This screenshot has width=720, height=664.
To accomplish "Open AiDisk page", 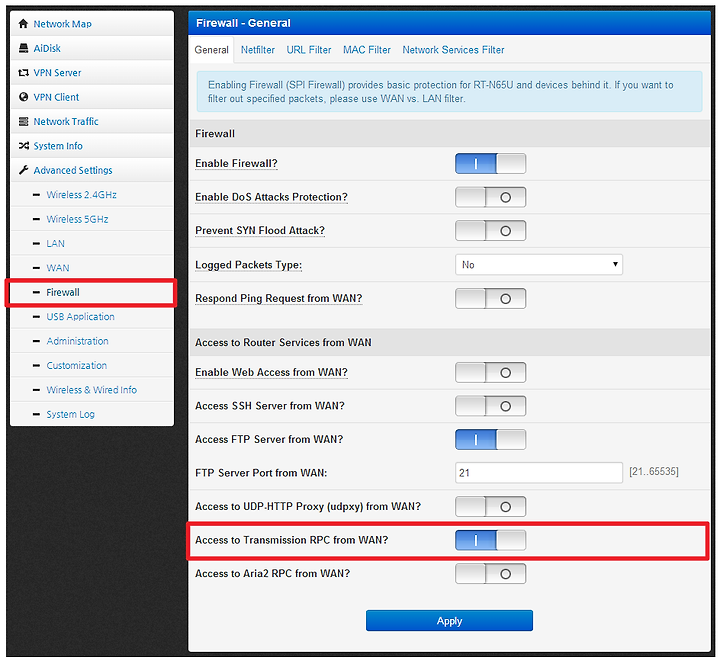I will (47, 48).
